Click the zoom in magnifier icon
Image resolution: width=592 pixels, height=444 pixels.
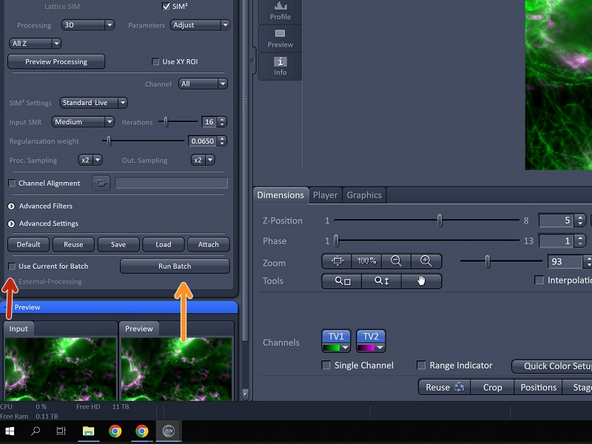click(426, 261)
